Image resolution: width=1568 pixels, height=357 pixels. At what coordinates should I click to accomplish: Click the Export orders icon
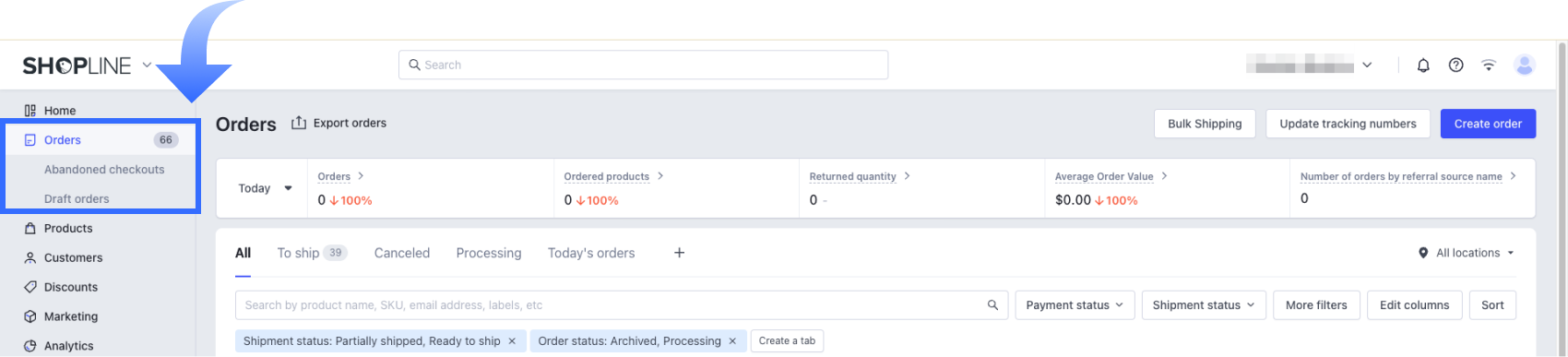[299, 123]
